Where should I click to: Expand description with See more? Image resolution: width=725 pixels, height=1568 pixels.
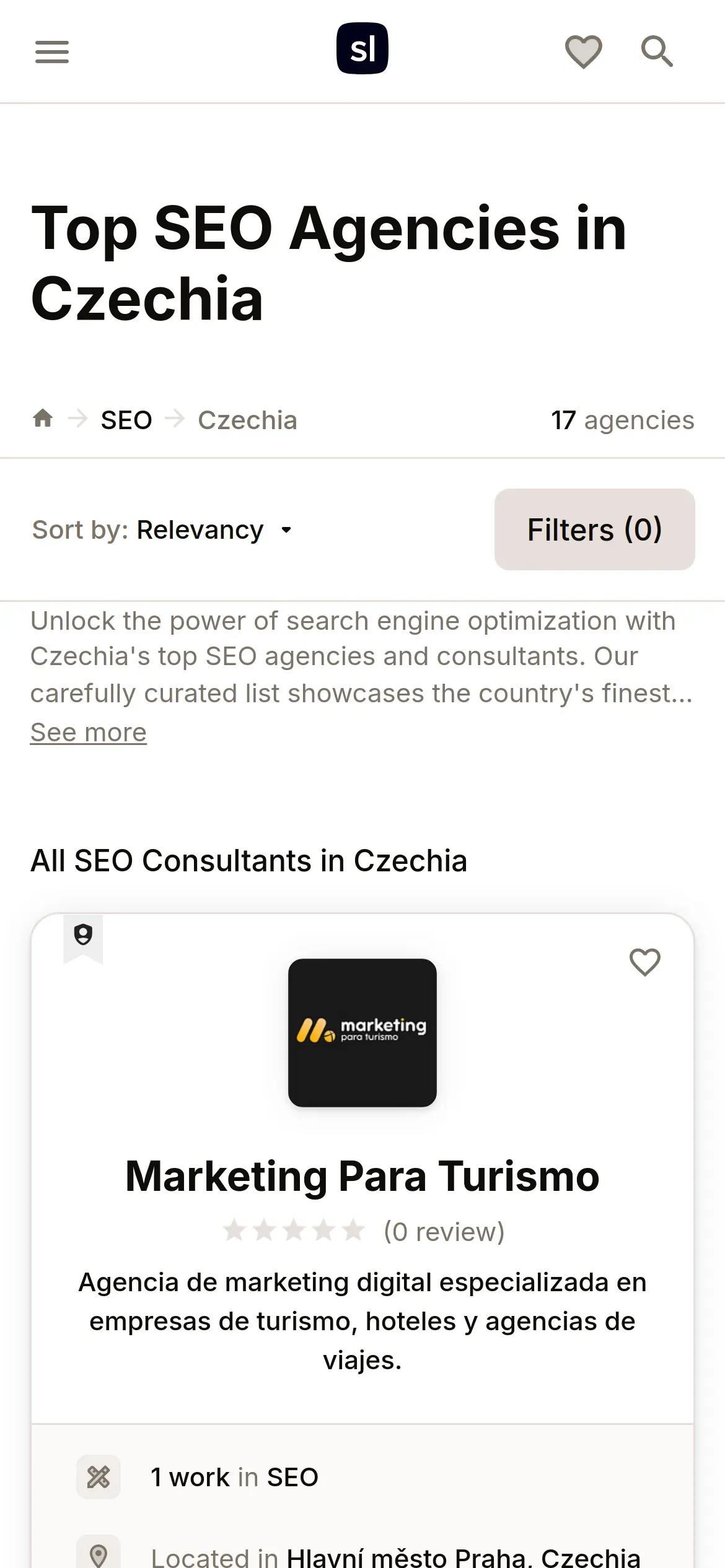click(x=89, y=733)
